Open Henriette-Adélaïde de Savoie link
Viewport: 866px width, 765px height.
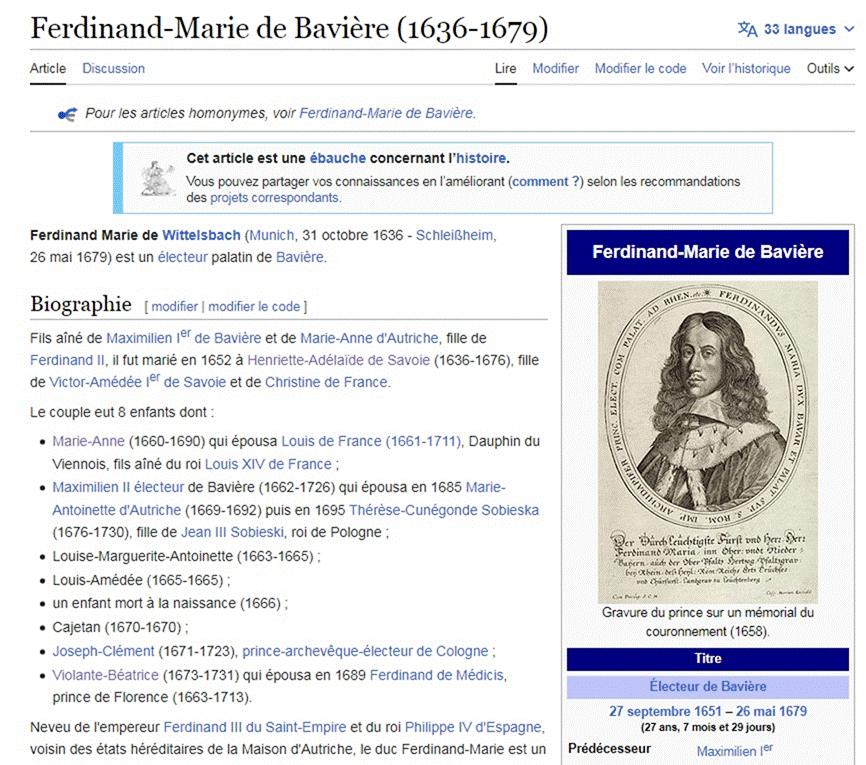(338, 360)
